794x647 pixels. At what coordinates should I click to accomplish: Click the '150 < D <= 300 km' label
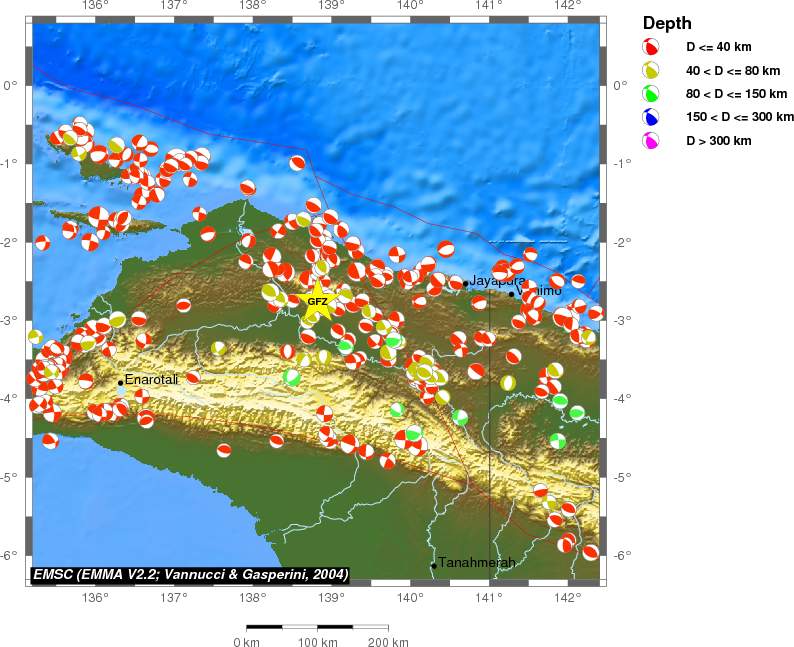pos(739,117)
